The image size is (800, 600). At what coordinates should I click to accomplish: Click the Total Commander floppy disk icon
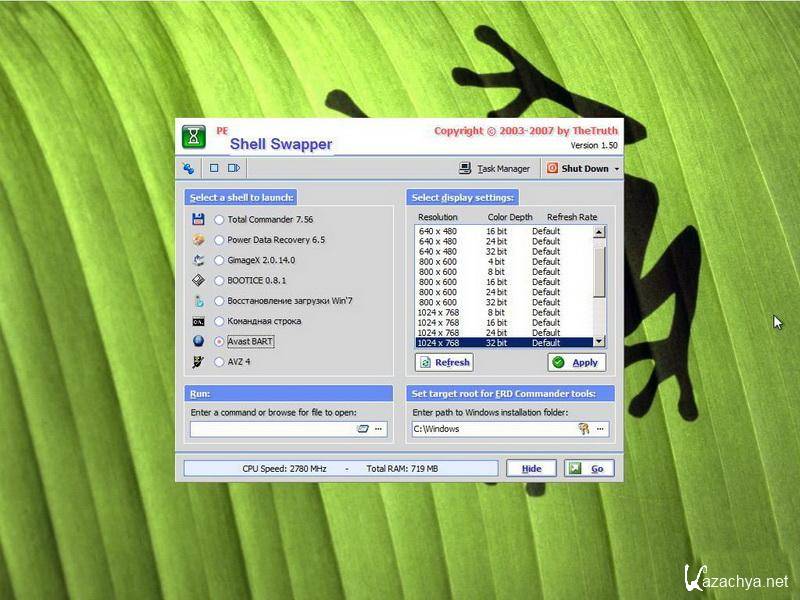198,219
